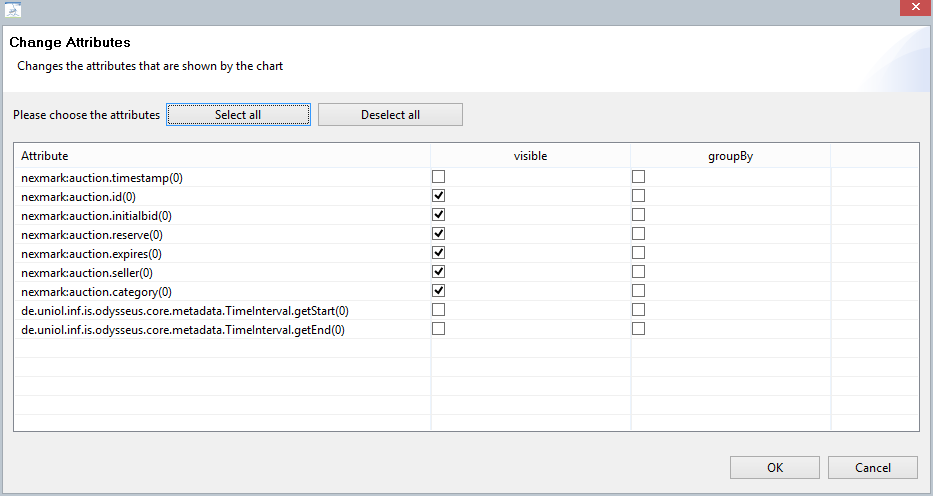Click the Select all button
933x496 pixels.
pos(238,115)
